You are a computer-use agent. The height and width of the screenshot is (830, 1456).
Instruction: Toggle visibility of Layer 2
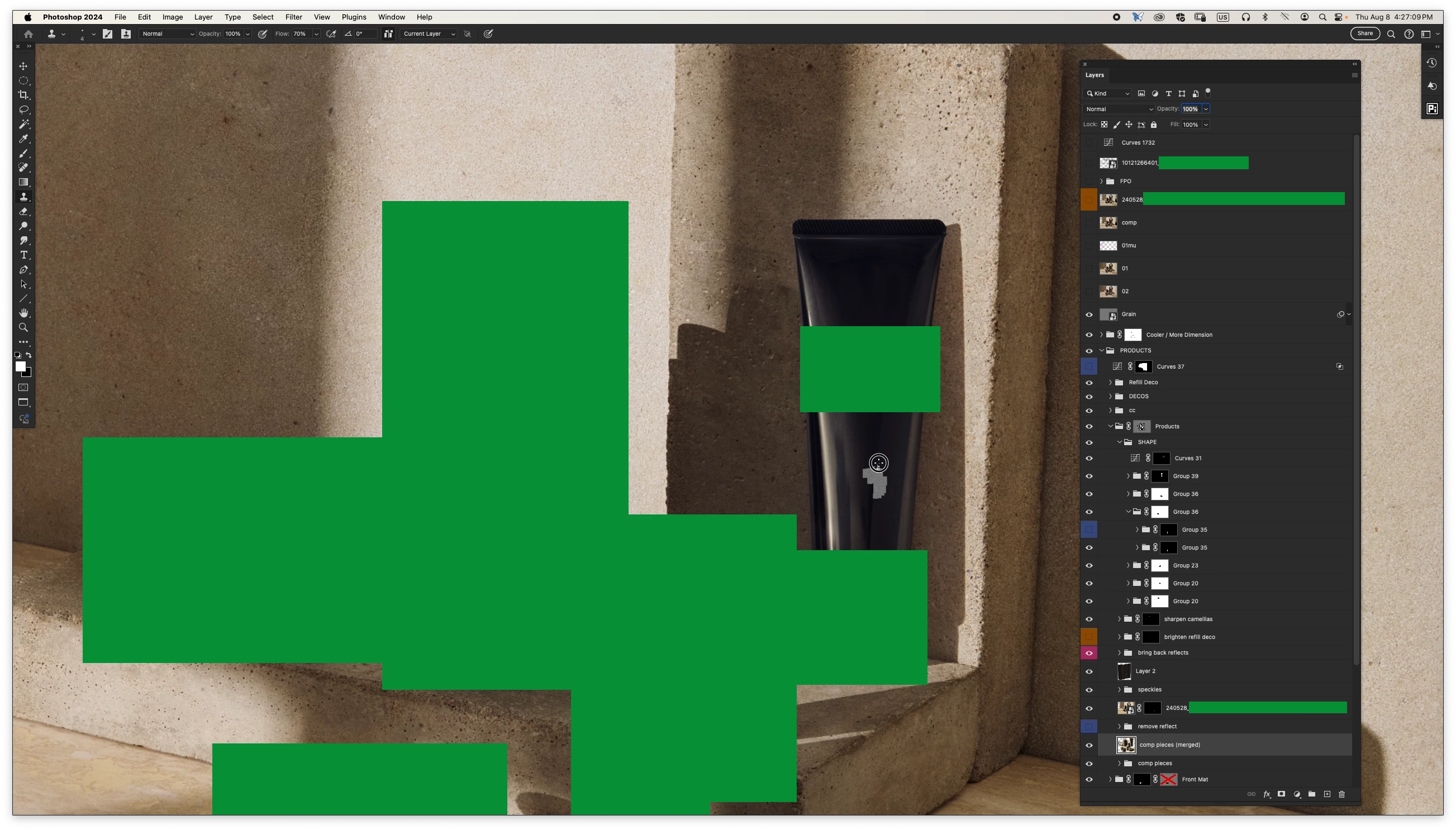coord(1089,671)
